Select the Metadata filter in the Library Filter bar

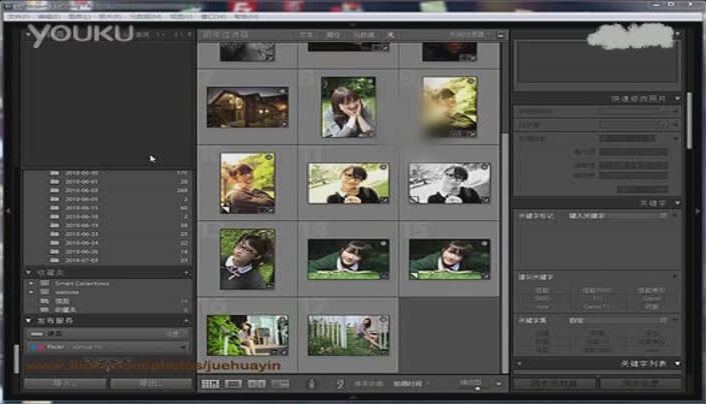coord(364,35)
